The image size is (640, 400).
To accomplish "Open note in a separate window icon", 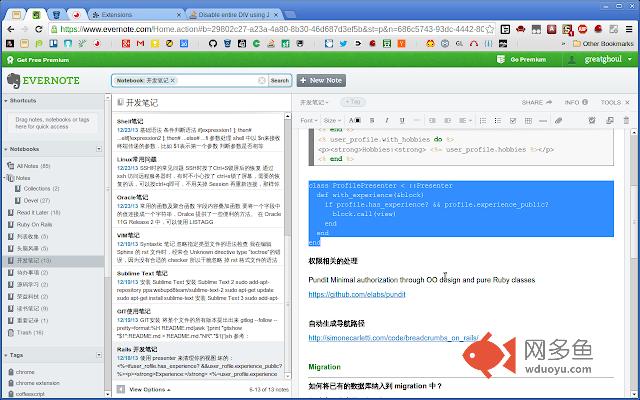I will click(610, 120).
